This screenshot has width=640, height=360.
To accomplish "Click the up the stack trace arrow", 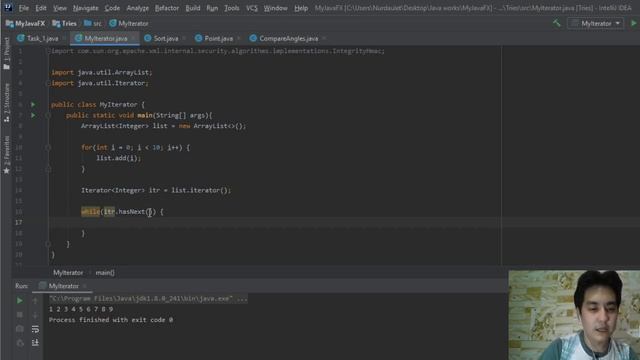I will coord(35,301).
